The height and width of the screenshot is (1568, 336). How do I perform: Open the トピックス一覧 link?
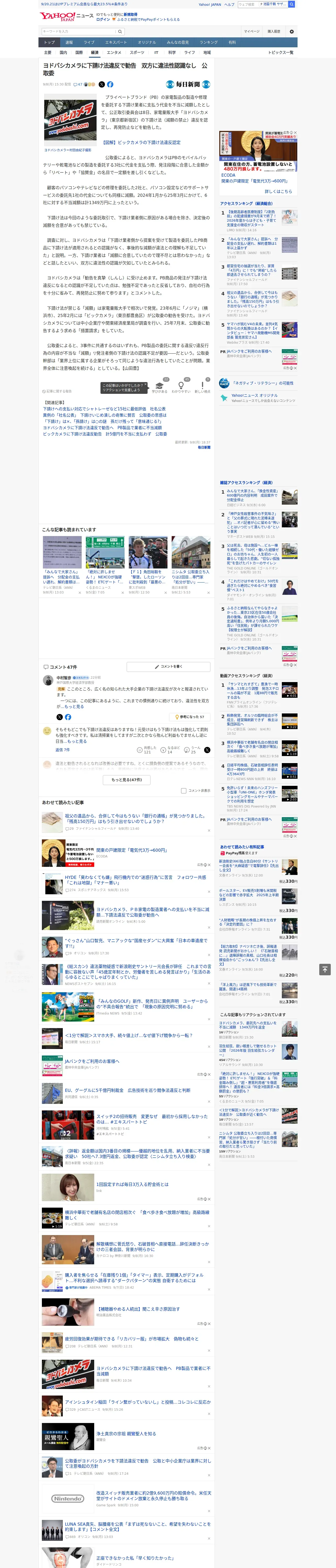coord(281,52)
